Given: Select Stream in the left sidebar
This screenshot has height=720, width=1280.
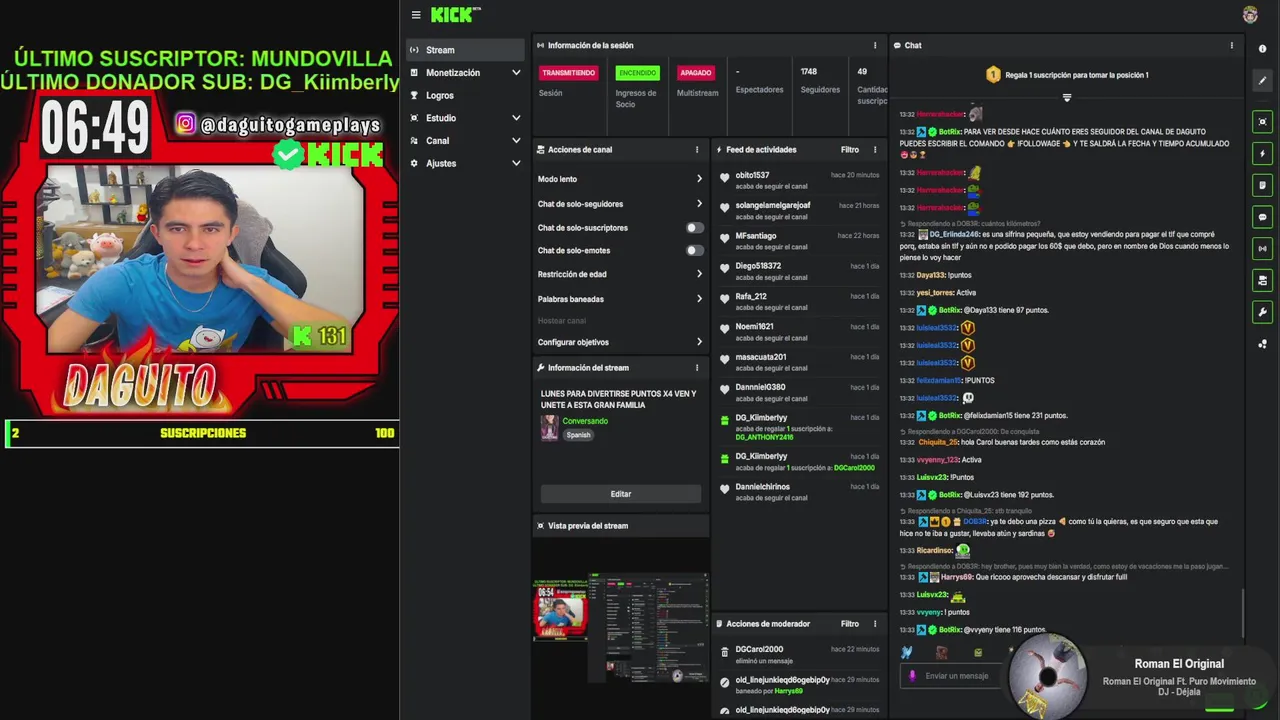Looking at the screenshot, I should pyautogui.click(x=465, y=50).
